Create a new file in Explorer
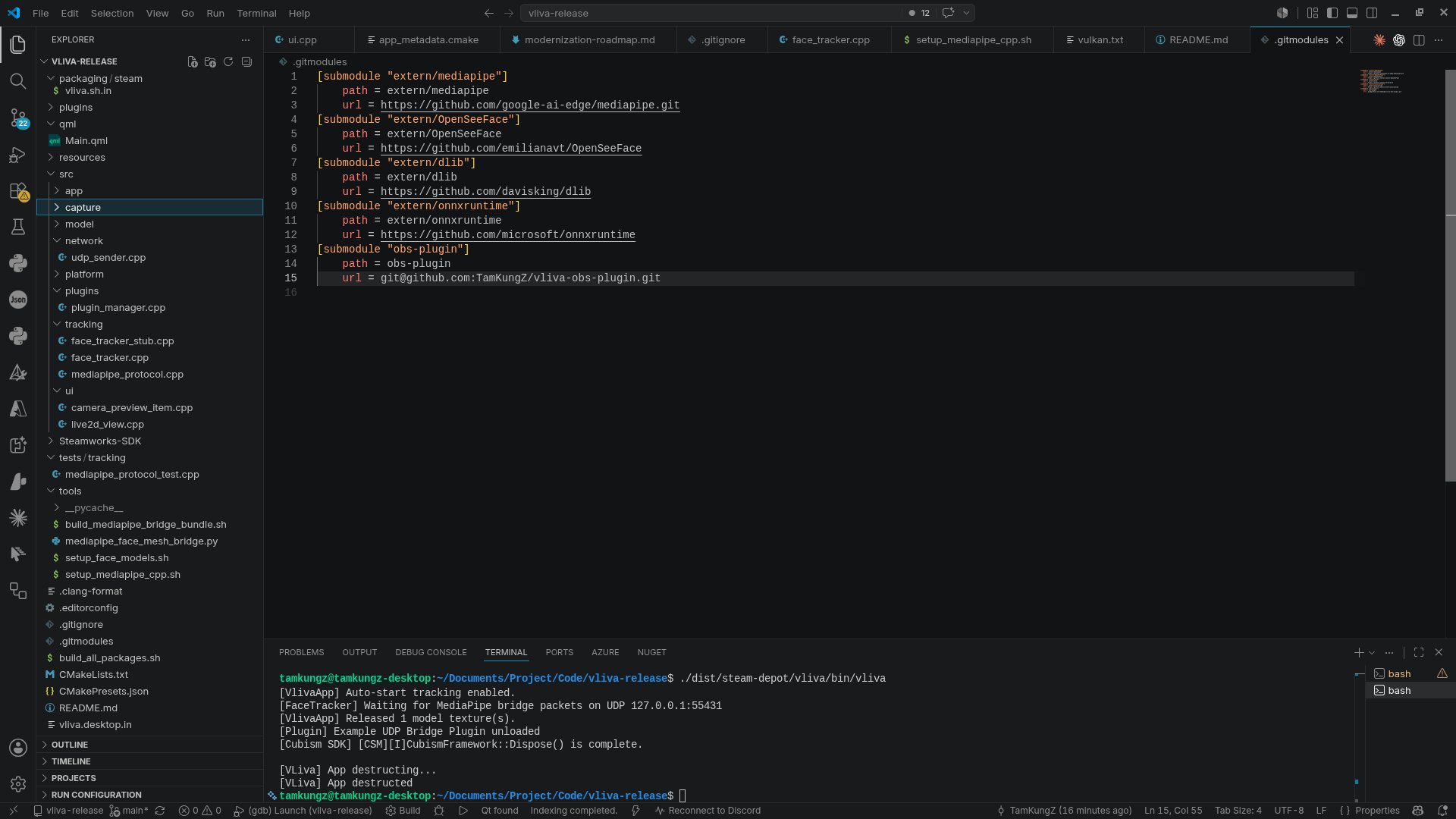1456x819 pixels. [193, 61]
